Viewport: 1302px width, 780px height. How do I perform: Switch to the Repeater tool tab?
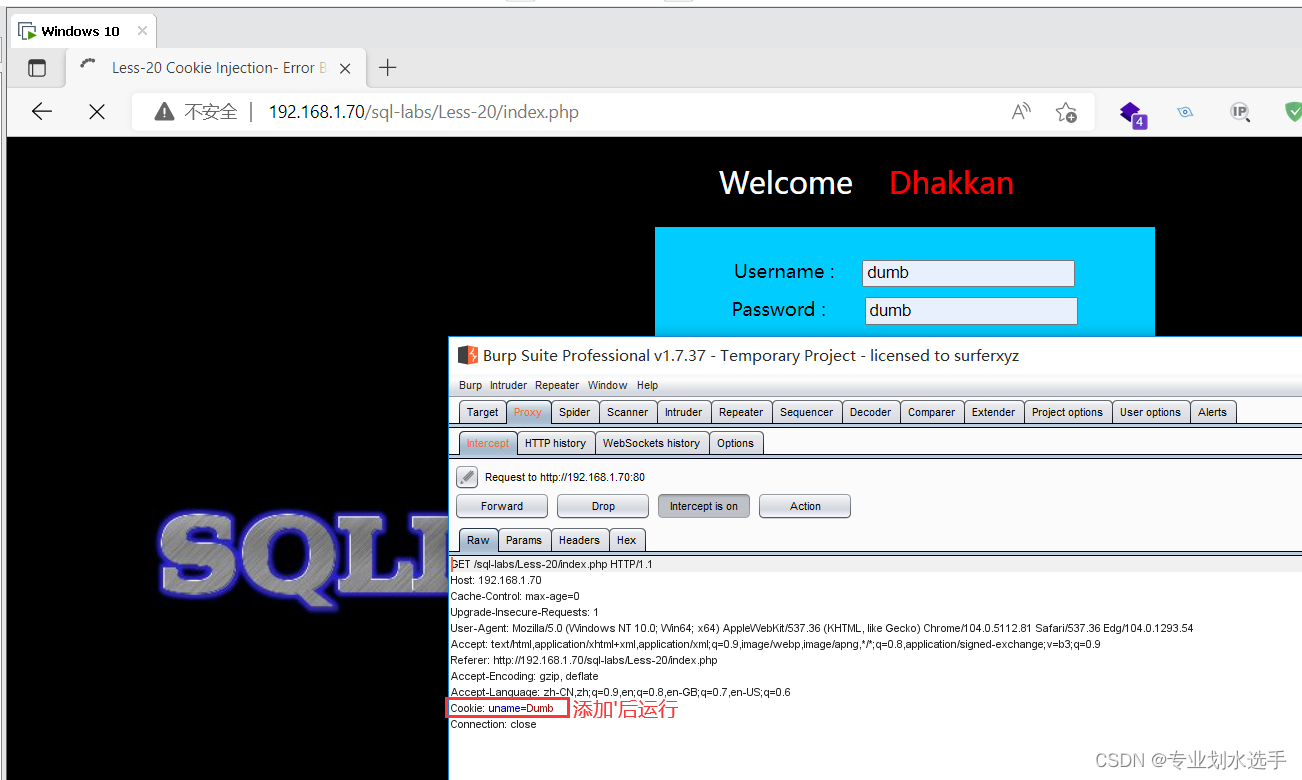pyautogui.click(x=741, y=412)
